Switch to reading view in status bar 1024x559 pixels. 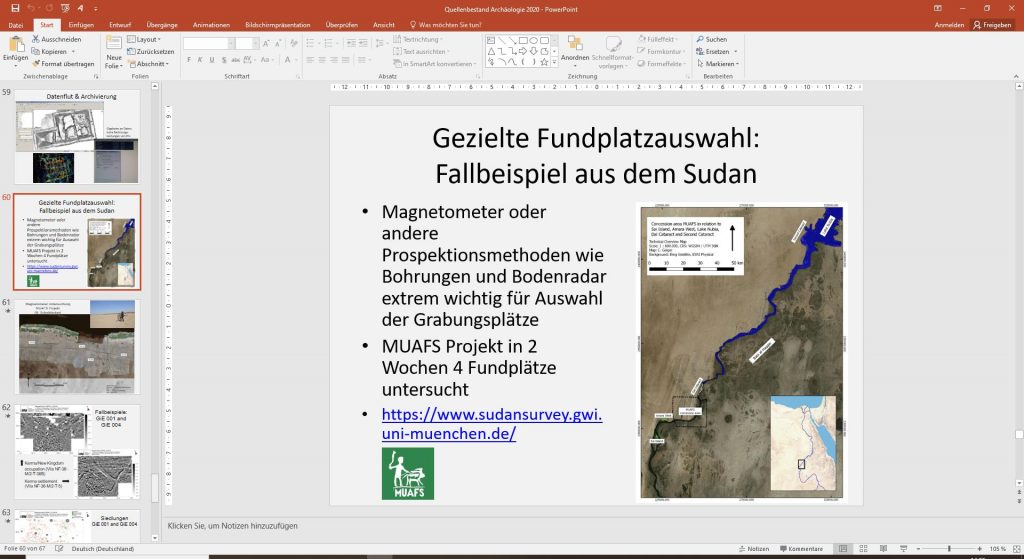[883, 549]
